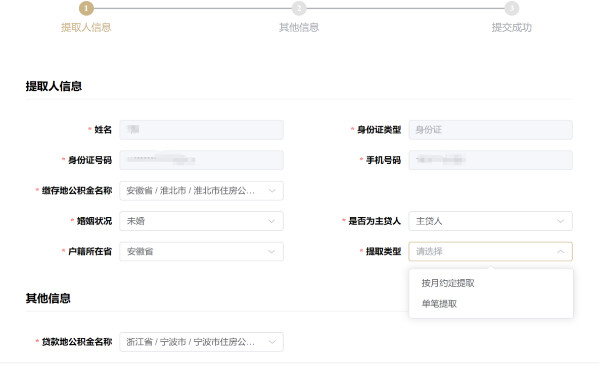Click the chevron in 贷款地公积金名称 field
Screen dimensions: 600x368
[x=272, y=342]
